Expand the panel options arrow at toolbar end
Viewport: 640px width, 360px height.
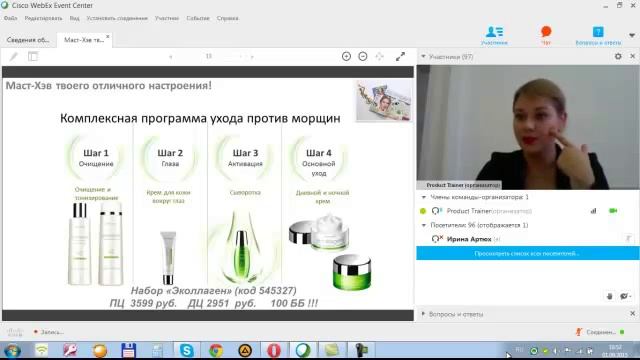click(x=632, y=36)
